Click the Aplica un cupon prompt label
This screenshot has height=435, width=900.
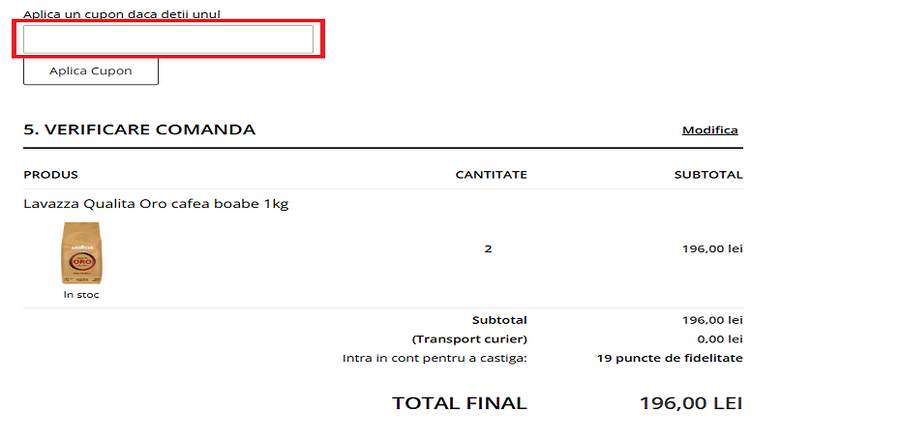(x=122, y=15)
